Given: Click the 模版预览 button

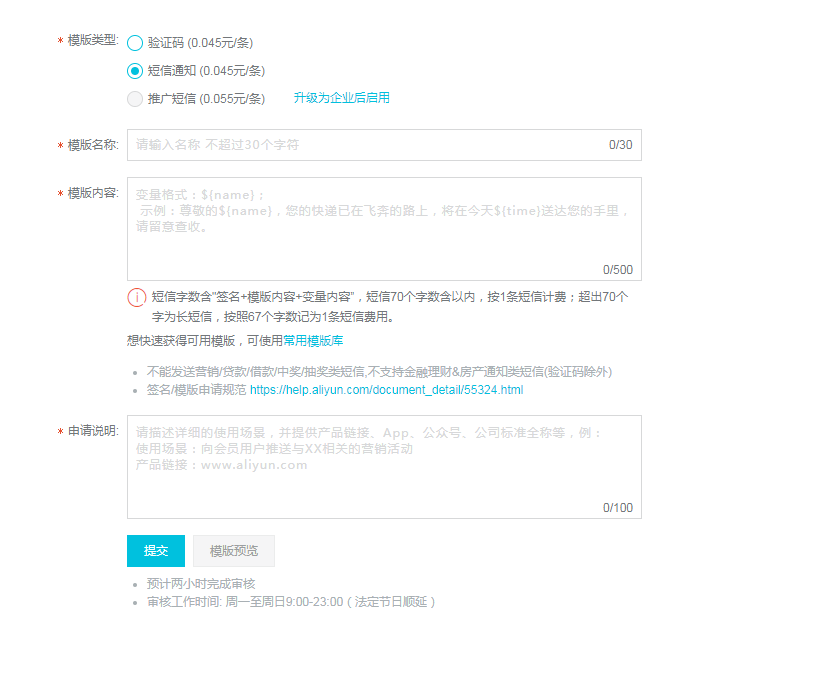Looking at the screenshot, I should pos(234,551).
